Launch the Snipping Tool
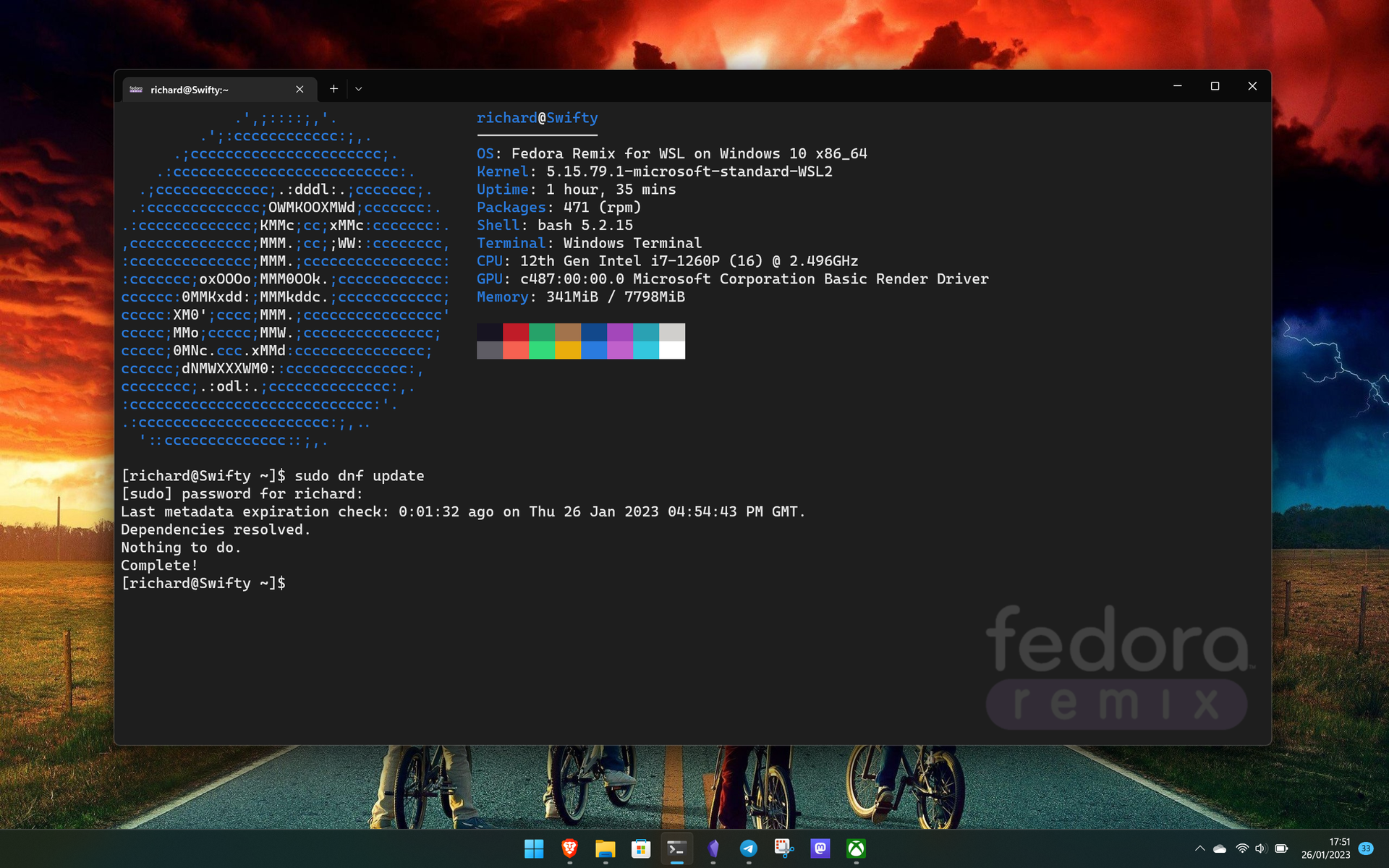Screen dimensions: 1389x868 (x=784, y=849)
